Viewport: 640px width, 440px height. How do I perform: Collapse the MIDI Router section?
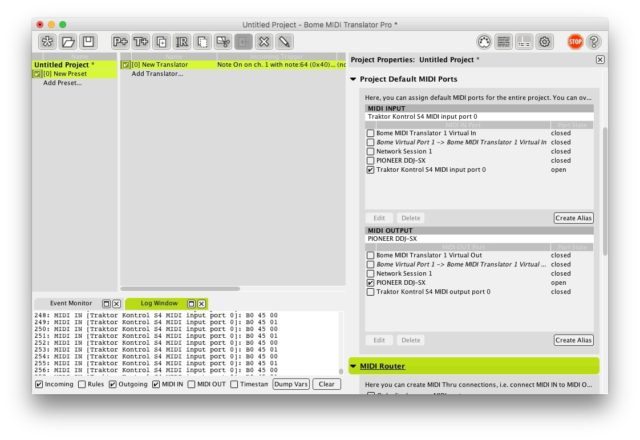pyautogui.click(x=353, y=366)
